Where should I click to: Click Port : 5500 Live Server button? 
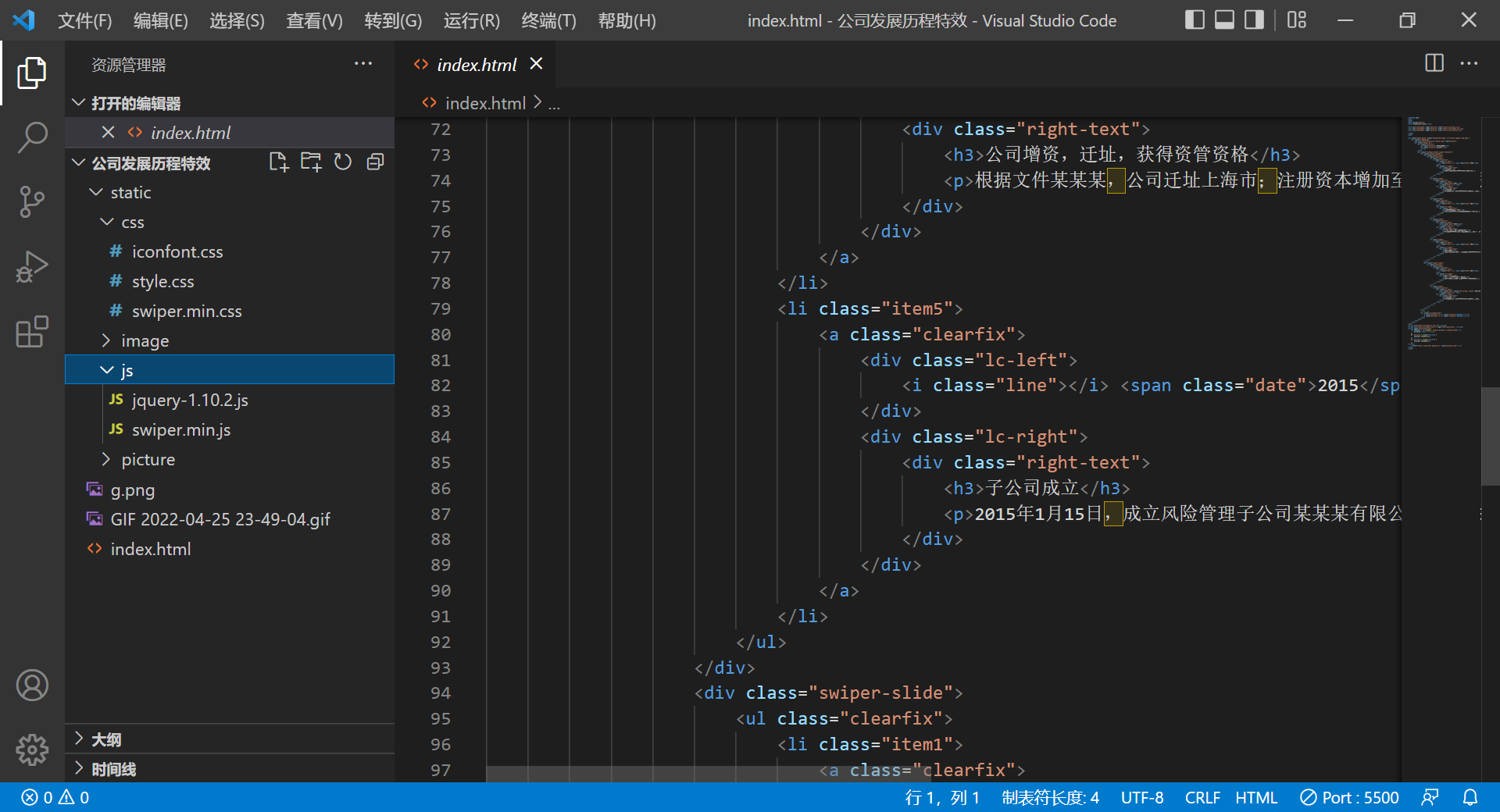(1349, 797)
